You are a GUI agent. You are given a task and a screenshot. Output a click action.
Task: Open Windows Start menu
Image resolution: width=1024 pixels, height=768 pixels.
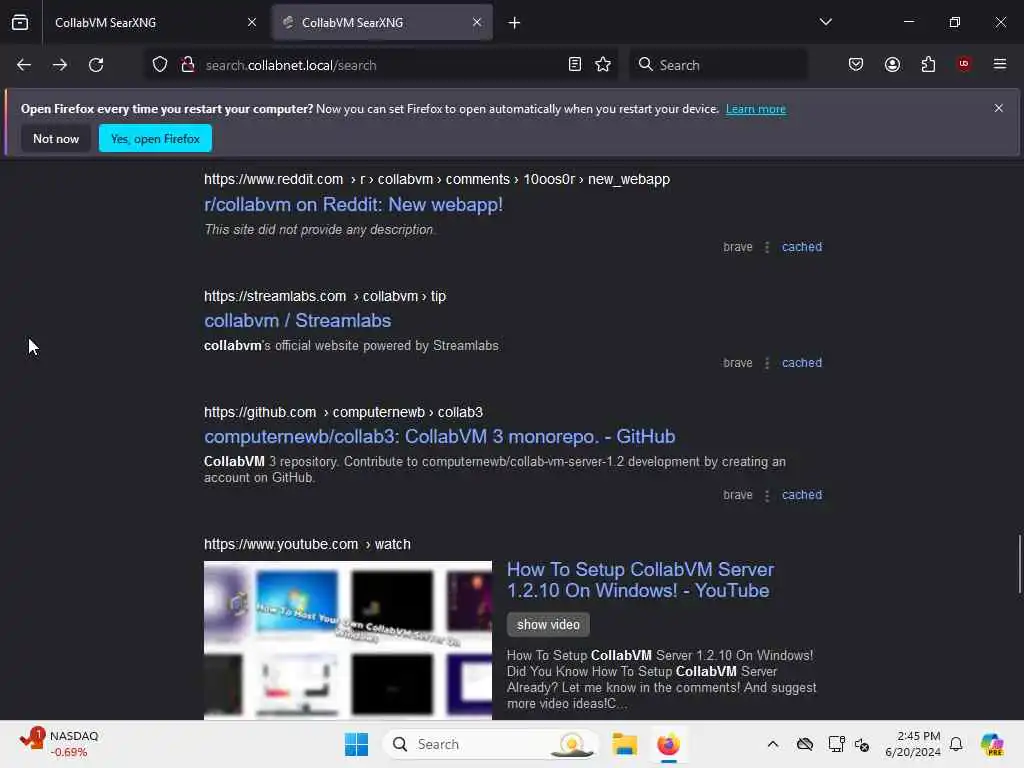click(357, 744)
